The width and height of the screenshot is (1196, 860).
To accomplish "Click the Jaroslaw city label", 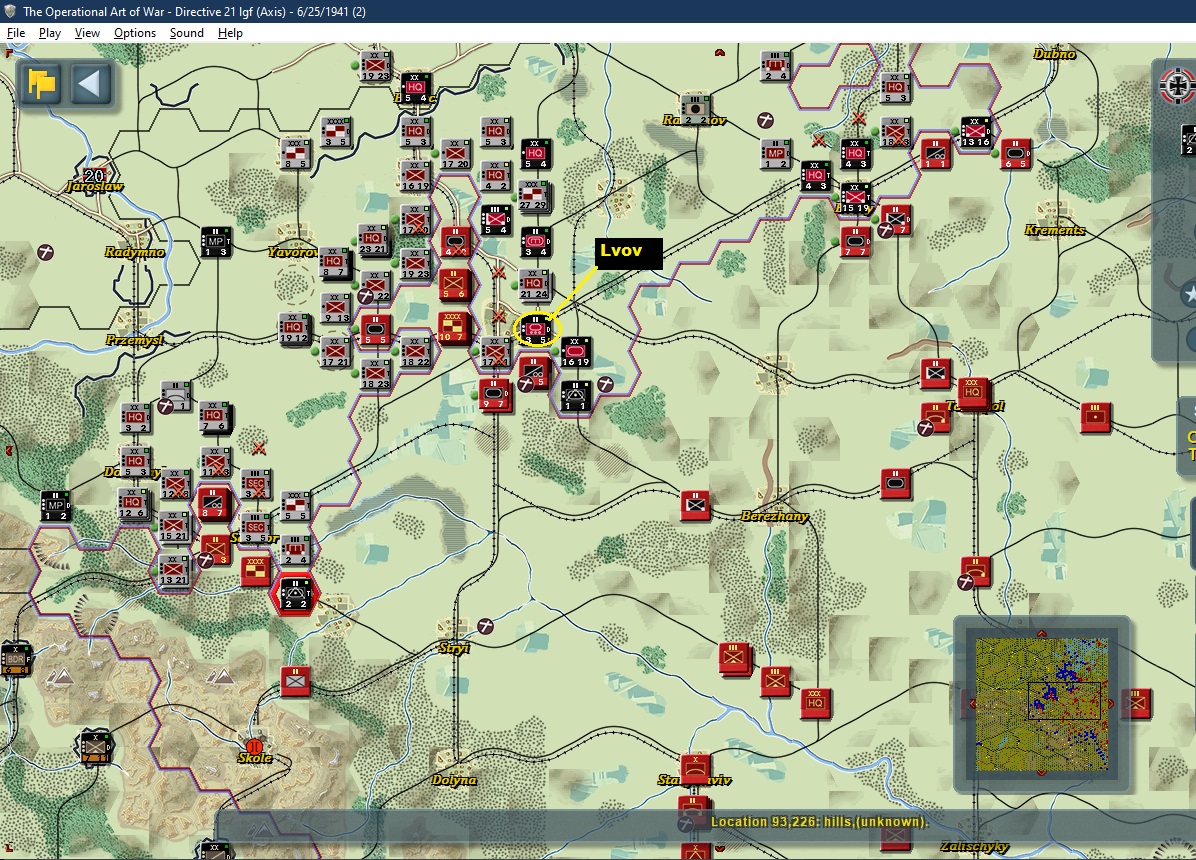I will (95, 186).
